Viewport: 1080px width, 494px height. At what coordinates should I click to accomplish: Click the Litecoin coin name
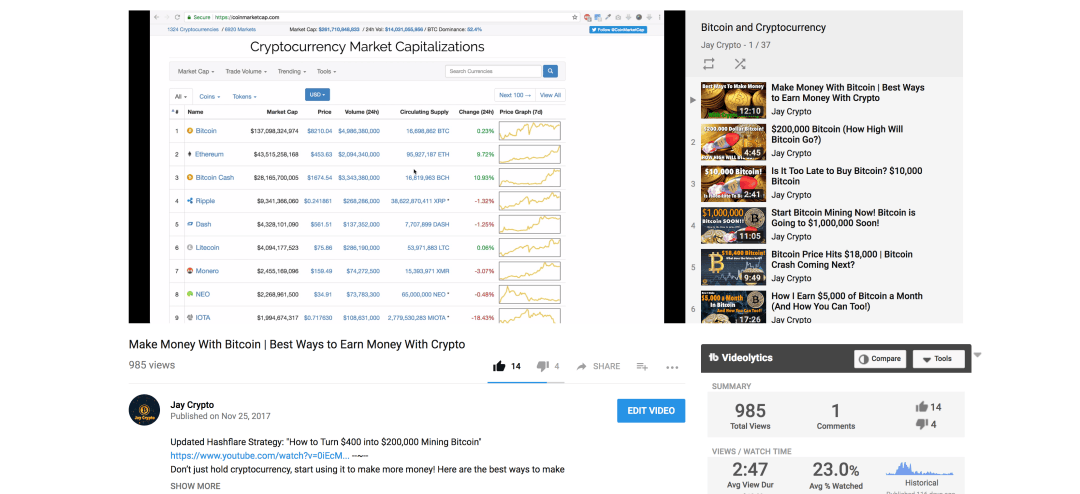click(x=207, y=247)
